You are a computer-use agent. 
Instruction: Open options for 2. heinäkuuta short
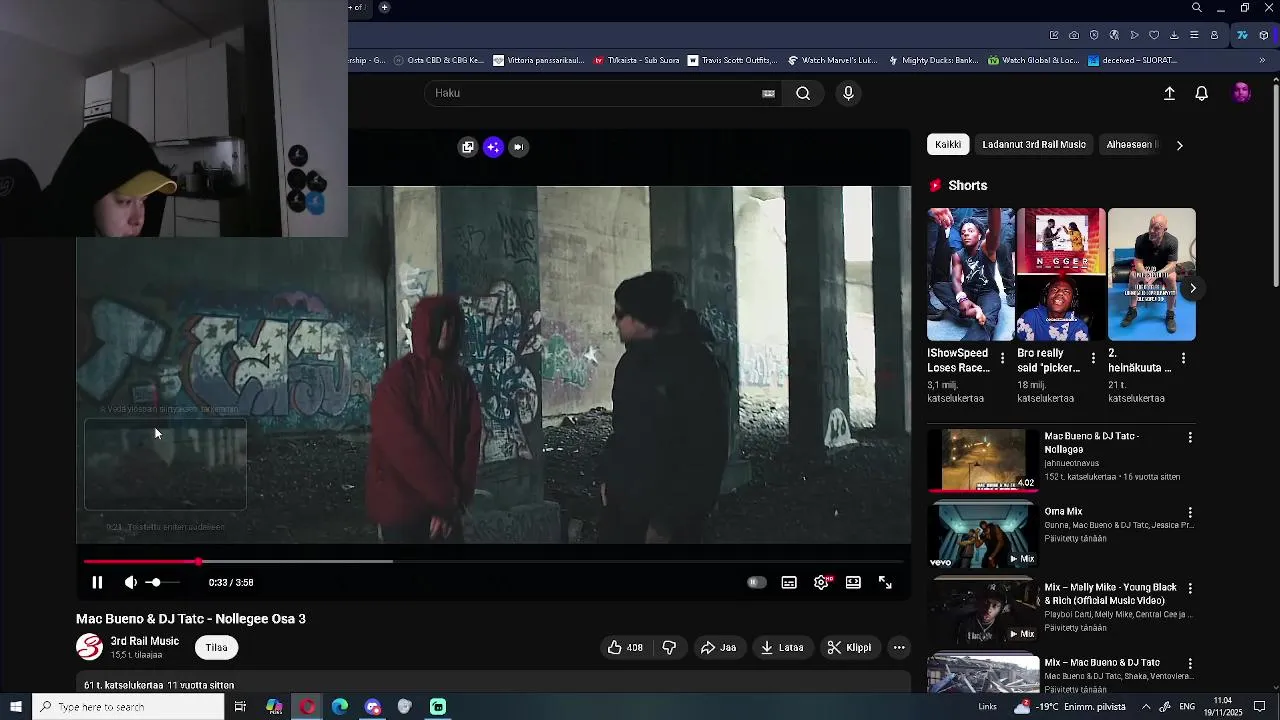1184,358
